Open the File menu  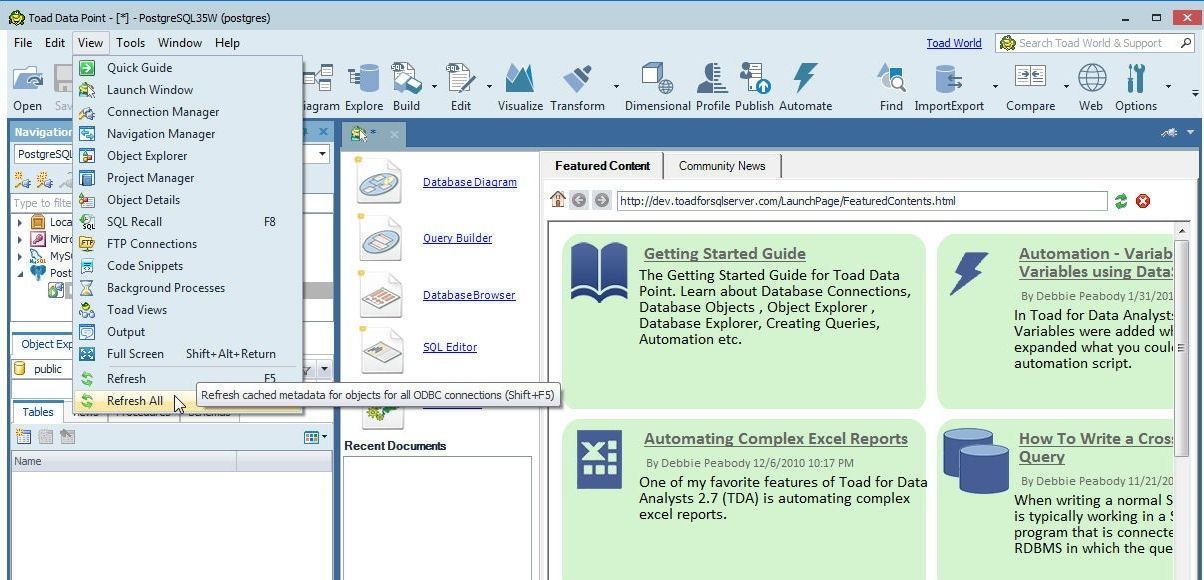23,43
